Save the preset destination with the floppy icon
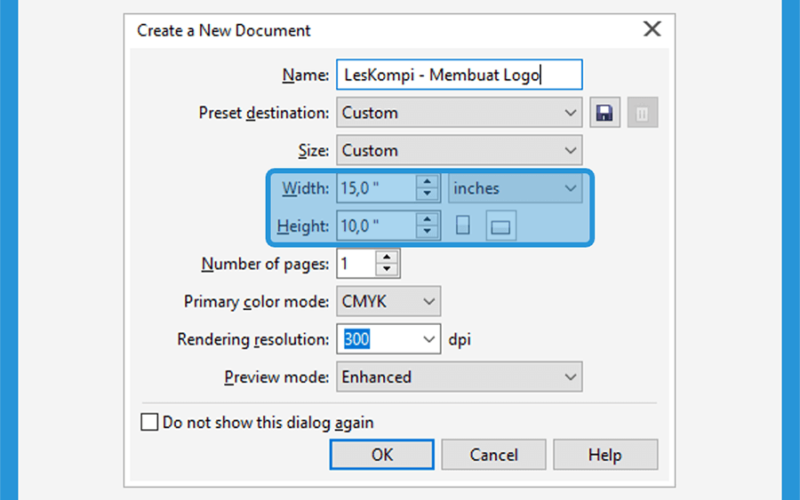800x500 pixels. [605, 112]
